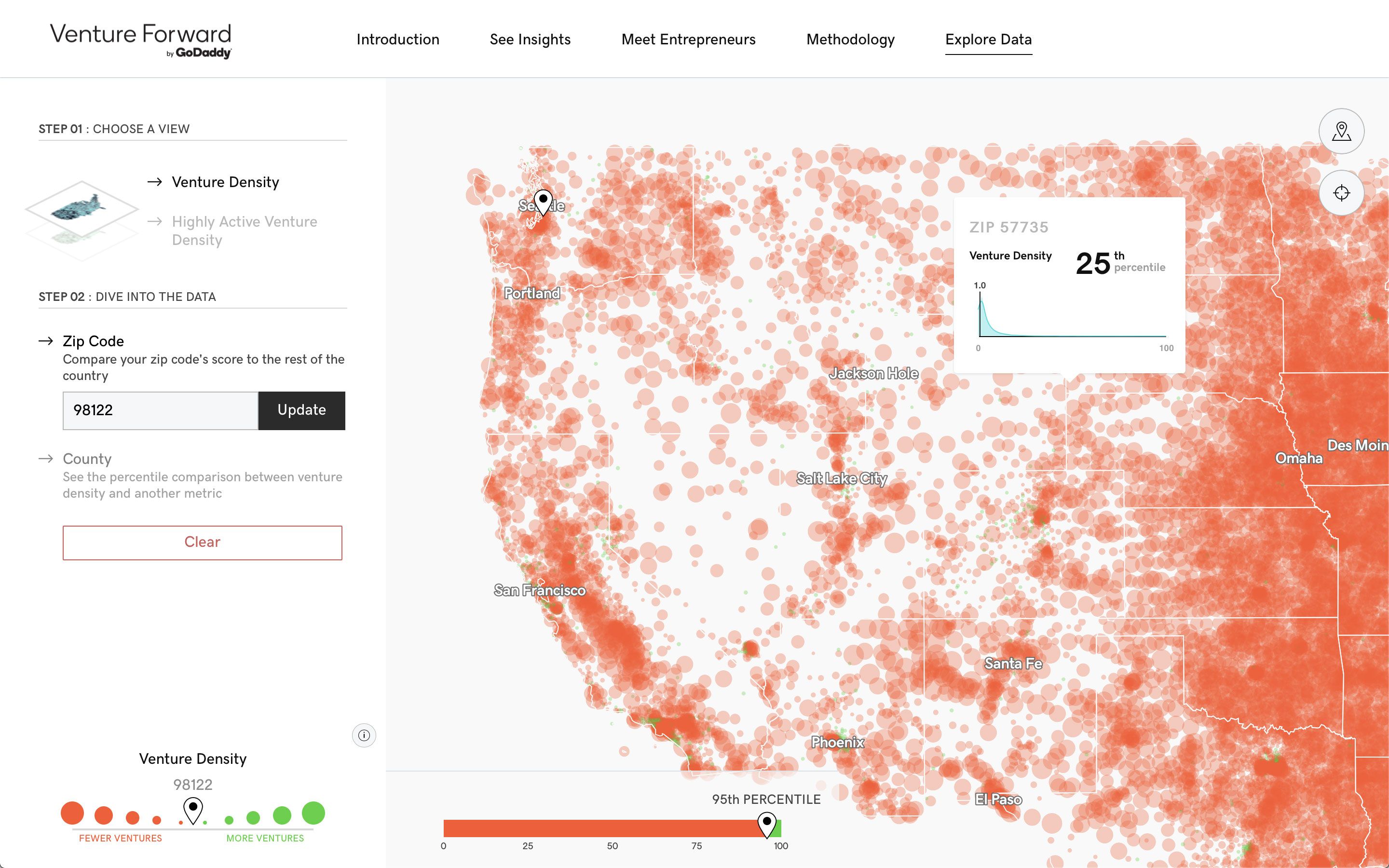The height and width of the screenshot is (868, 1389).
Task: Click the largest green circle in legend
Action: [313, 813]
